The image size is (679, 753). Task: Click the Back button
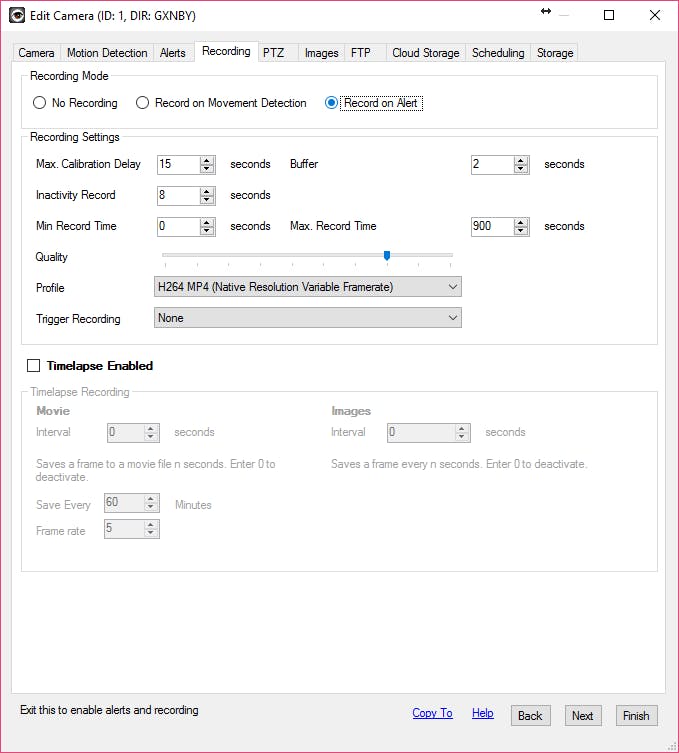pyautogui.click(x=530, y=716)
